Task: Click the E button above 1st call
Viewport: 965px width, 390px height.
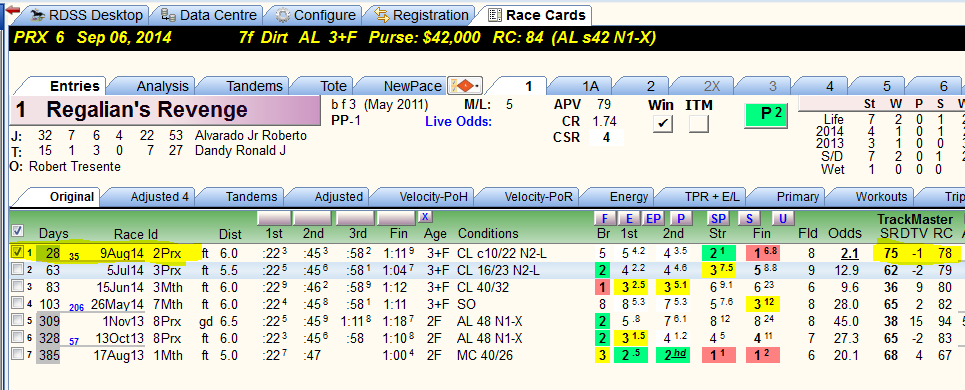Action: [629, 218]
